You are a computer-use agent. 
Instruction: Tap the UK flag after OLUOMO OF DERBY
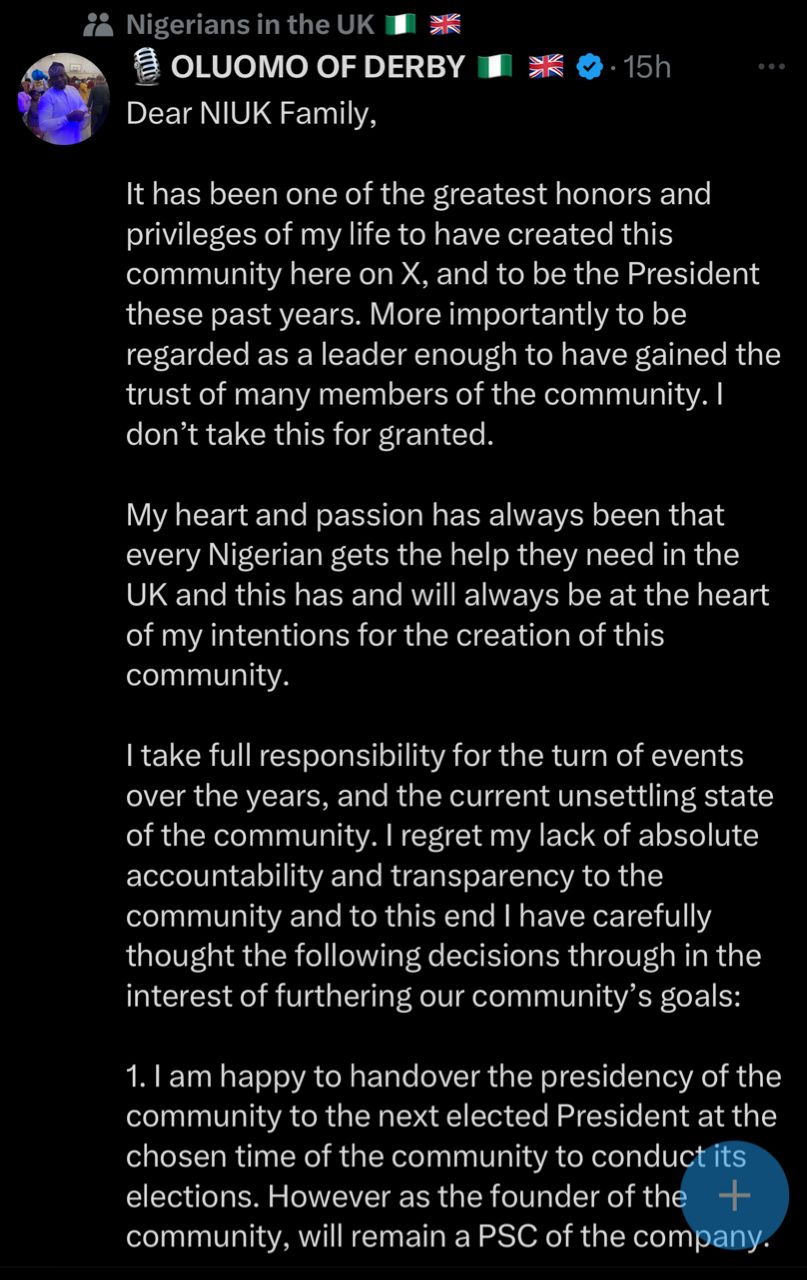pyautogui.click(x=545, y=67)
